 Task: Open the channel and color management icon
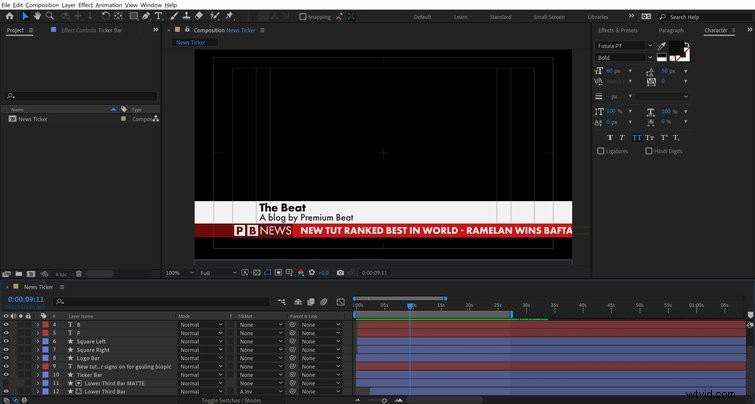click(x=301, y=273)
